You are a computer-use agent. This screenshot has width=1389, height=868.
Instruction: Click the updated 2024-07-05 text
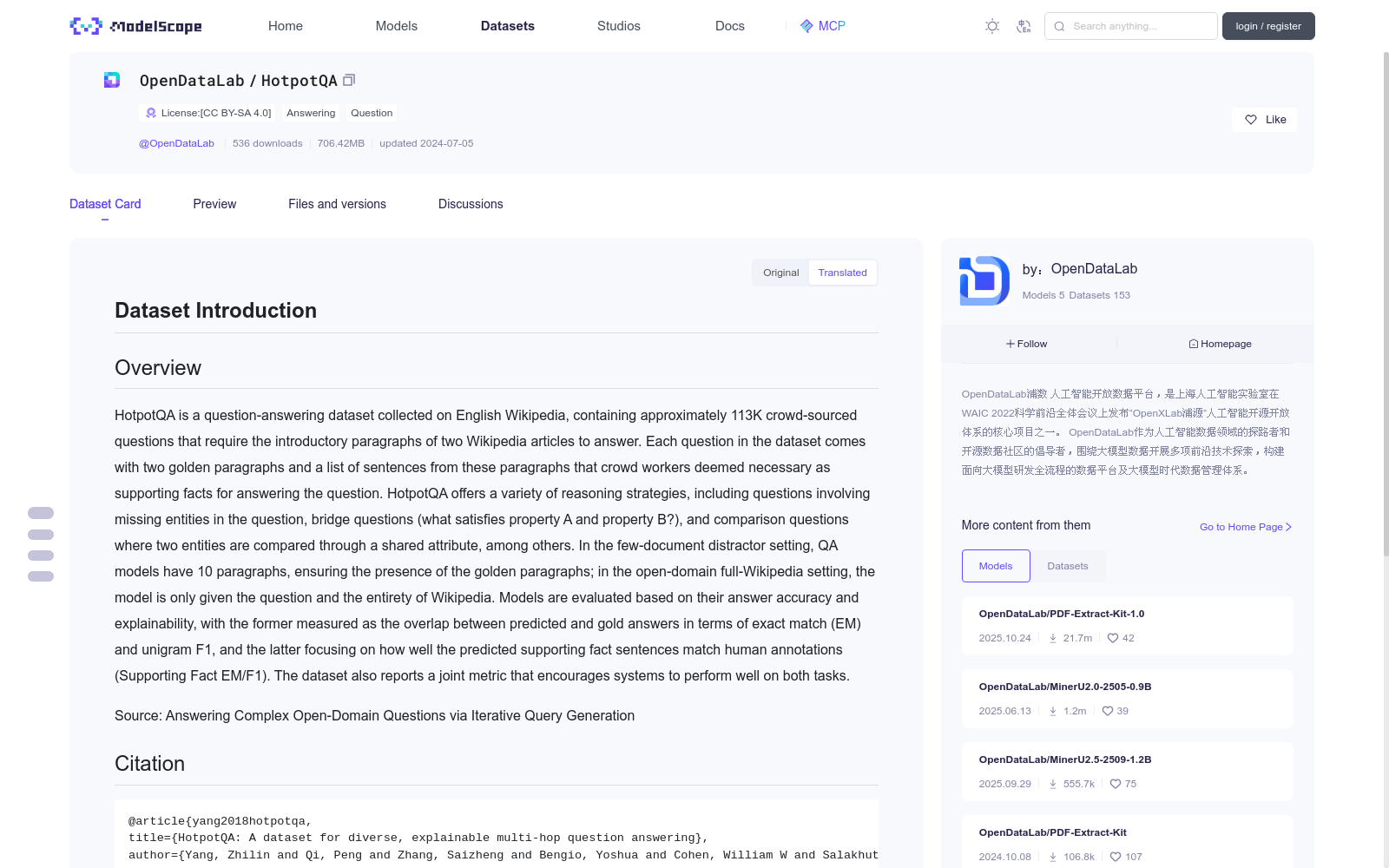pyautogui.click(x=426, y=143)
